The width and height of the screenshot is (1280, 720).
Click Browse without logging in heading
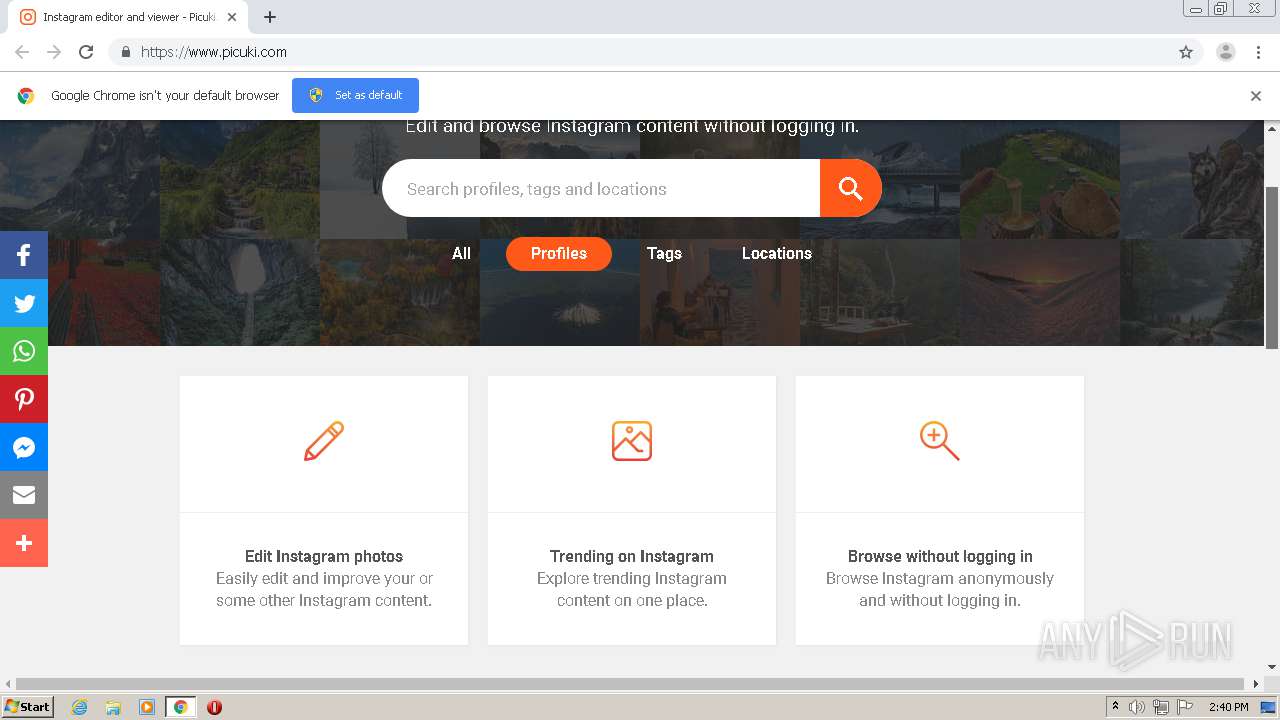tap(940, 556)
